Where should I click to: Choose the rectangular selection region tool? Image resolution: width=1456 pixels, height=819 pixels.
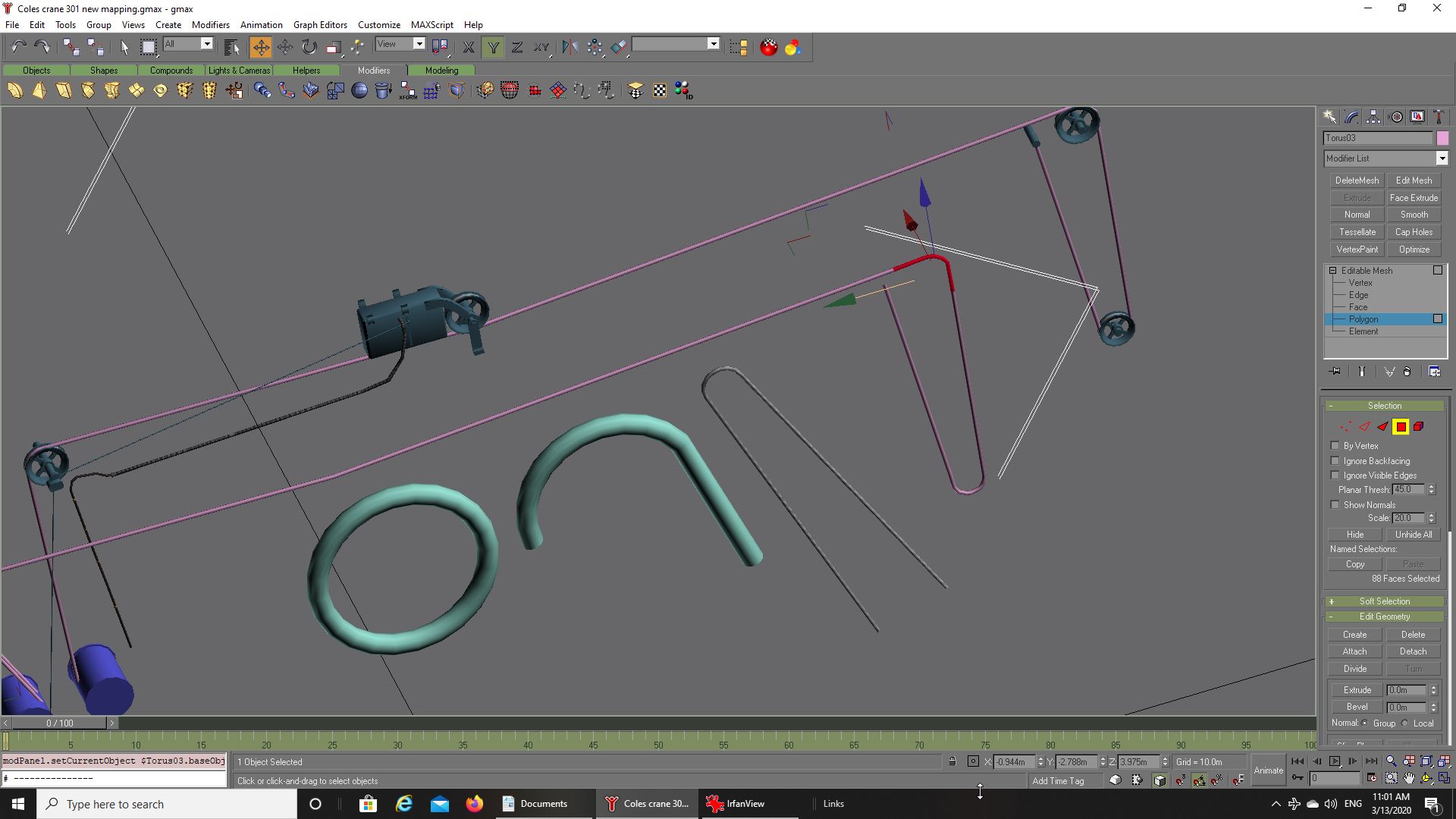(149, 47)
